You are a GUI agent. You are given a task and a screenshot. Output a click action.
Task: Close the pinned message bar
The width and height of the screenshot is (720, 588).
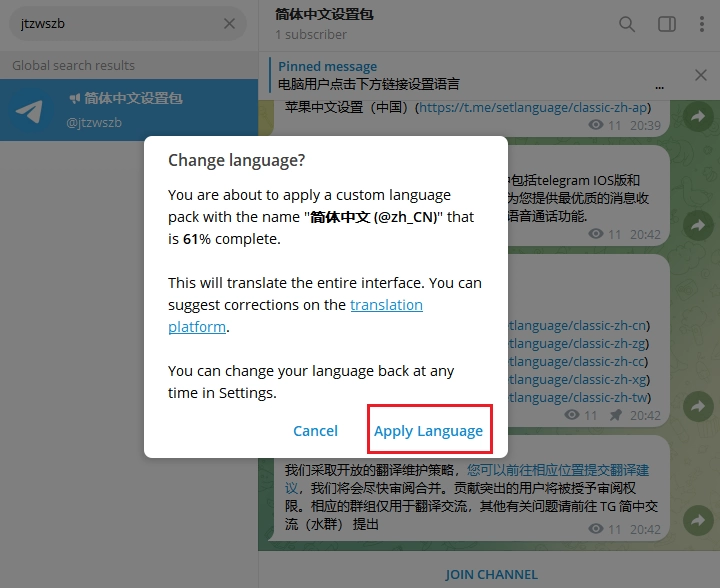coord(700,75)
